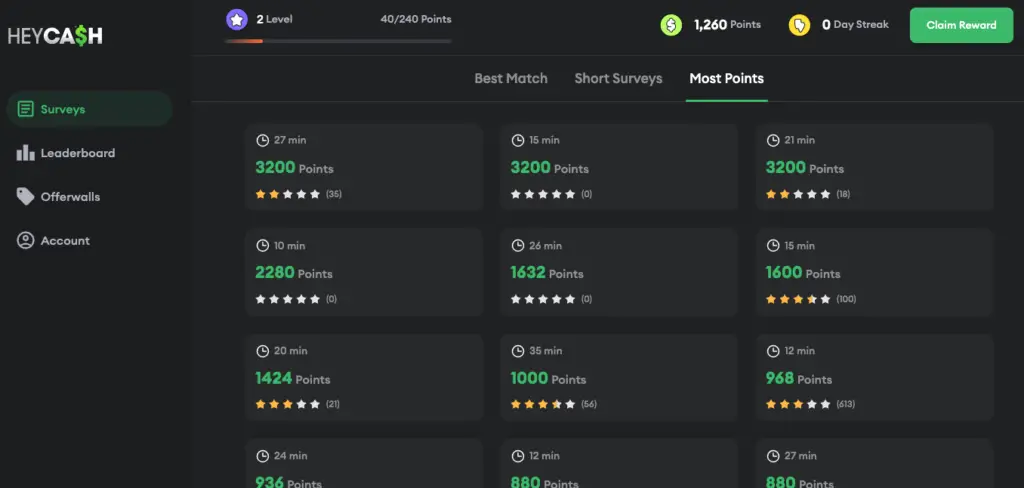Start the 1632 Points survey
This screenshot has height=488, width=1024.
[x=619, y=272]
